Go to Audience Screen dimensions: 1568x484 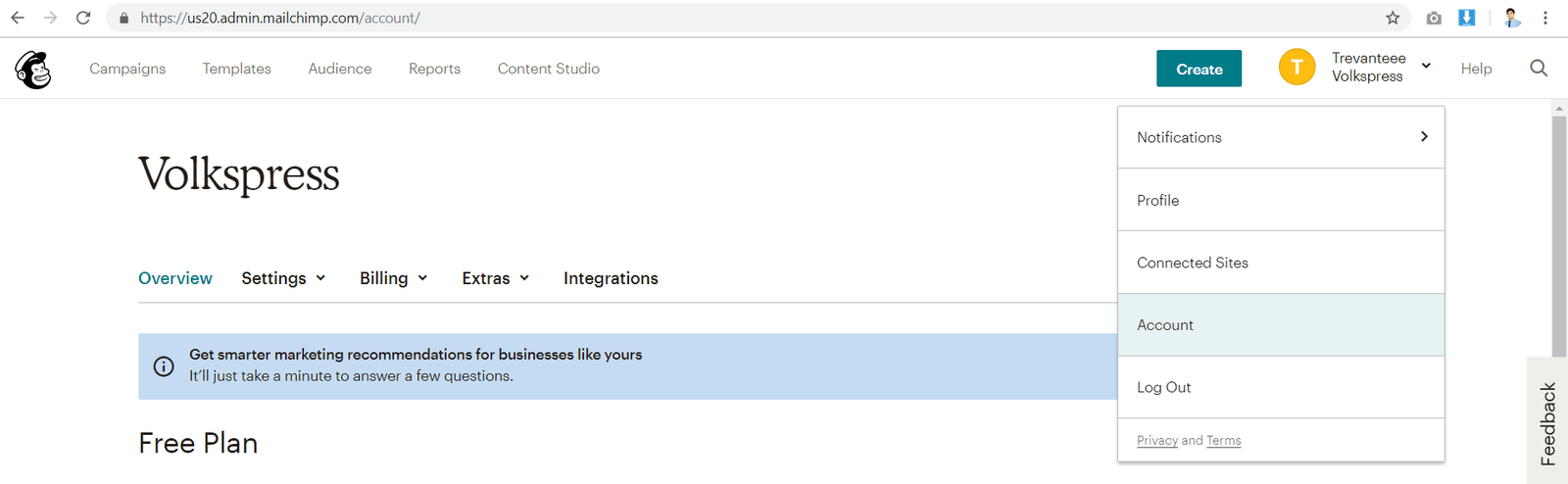pyautogui.click(x=340, y=69)
